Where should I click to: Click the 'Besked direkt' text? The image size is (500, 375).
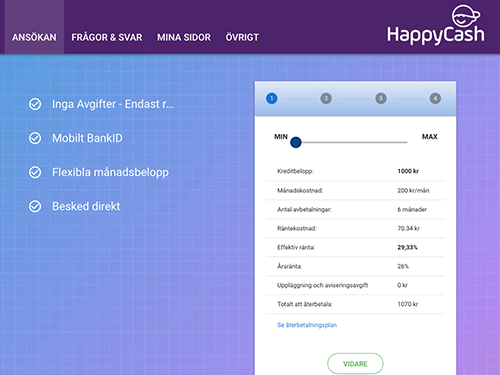click(x=86, y=206)
